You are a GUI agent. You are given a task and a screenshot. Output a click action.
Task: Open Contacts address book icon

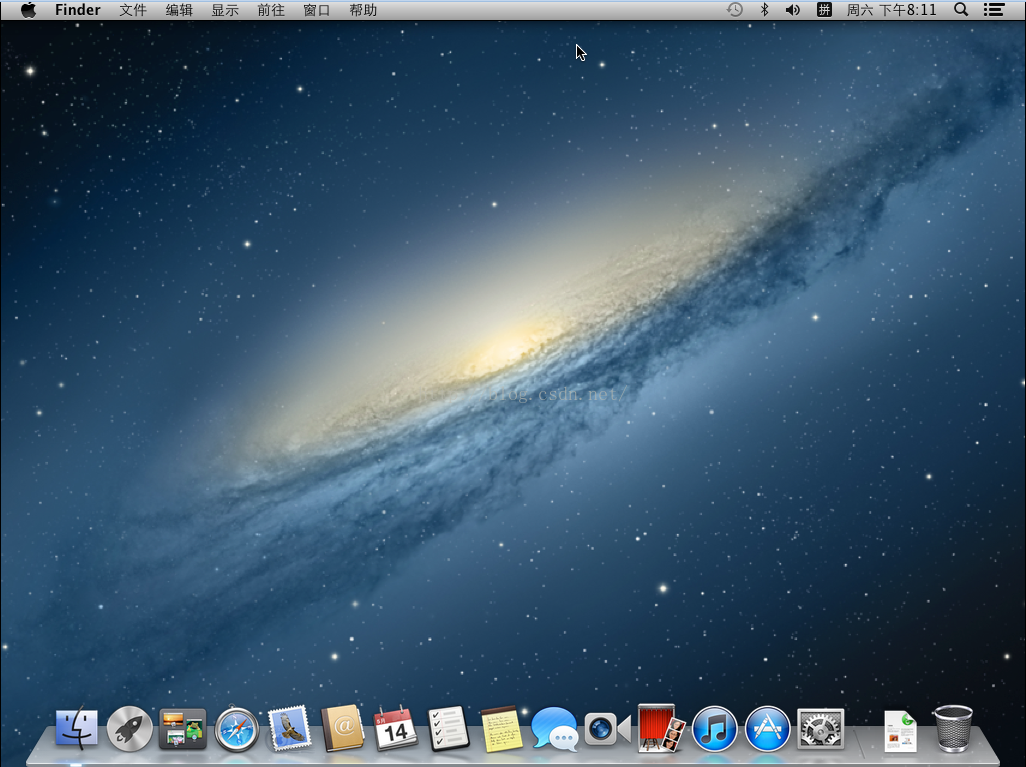tap(343, 729)
